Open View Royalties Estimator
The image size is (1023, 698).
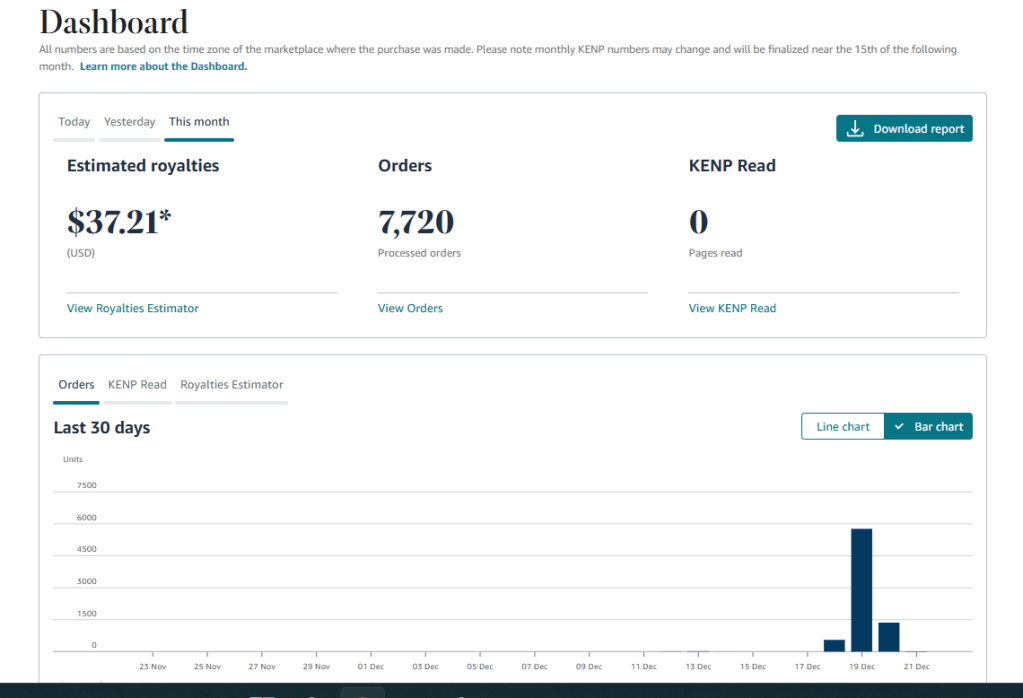coord(132,308)
